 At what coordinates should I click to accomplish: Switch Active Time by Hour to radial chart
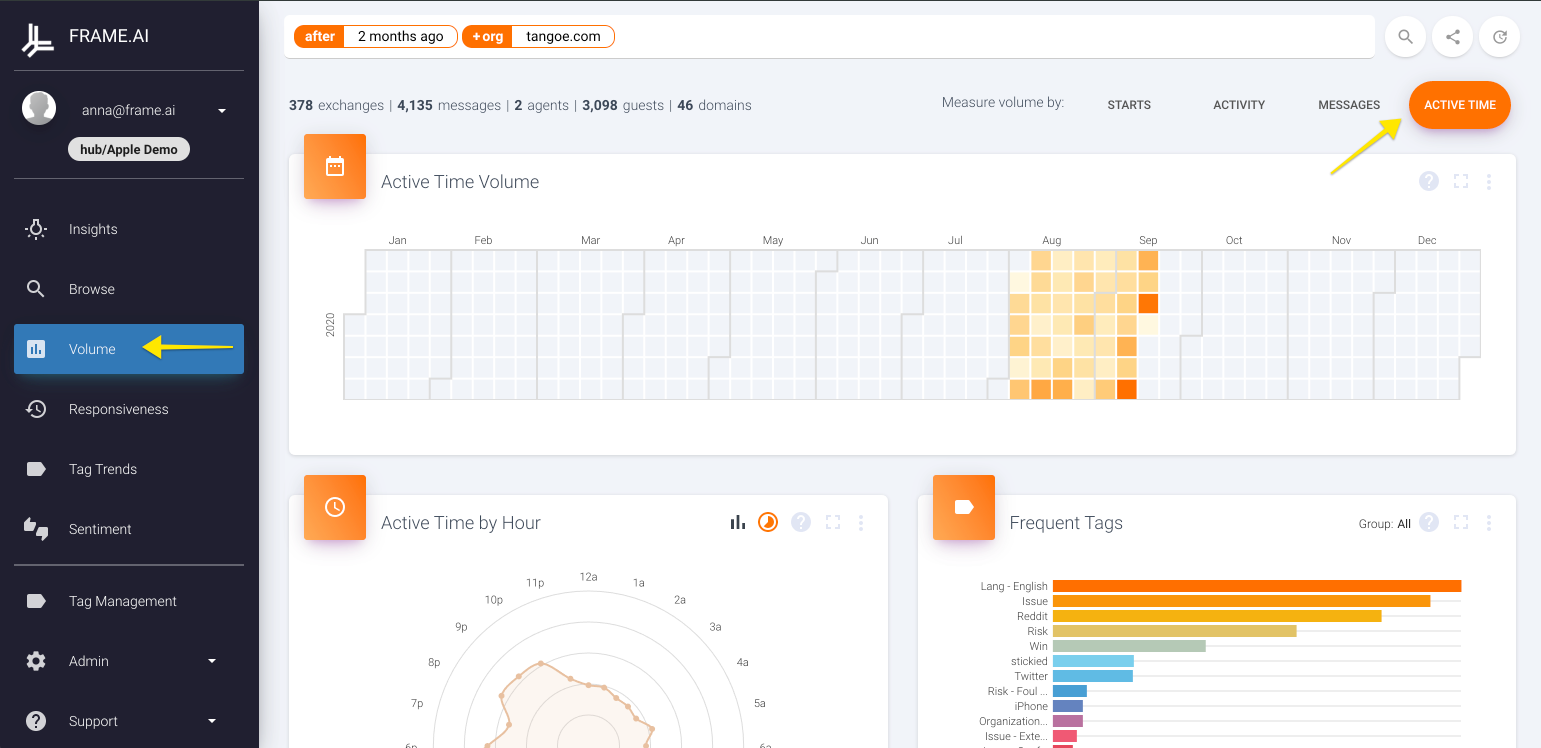tap(768, 522)
